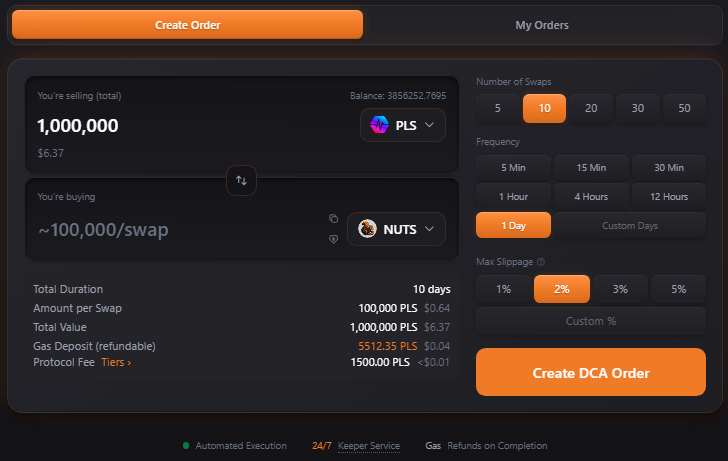Viewport: 728px width, 461px height.
Task: Switch to the My Orders tab
Action: tap(542, 25)
